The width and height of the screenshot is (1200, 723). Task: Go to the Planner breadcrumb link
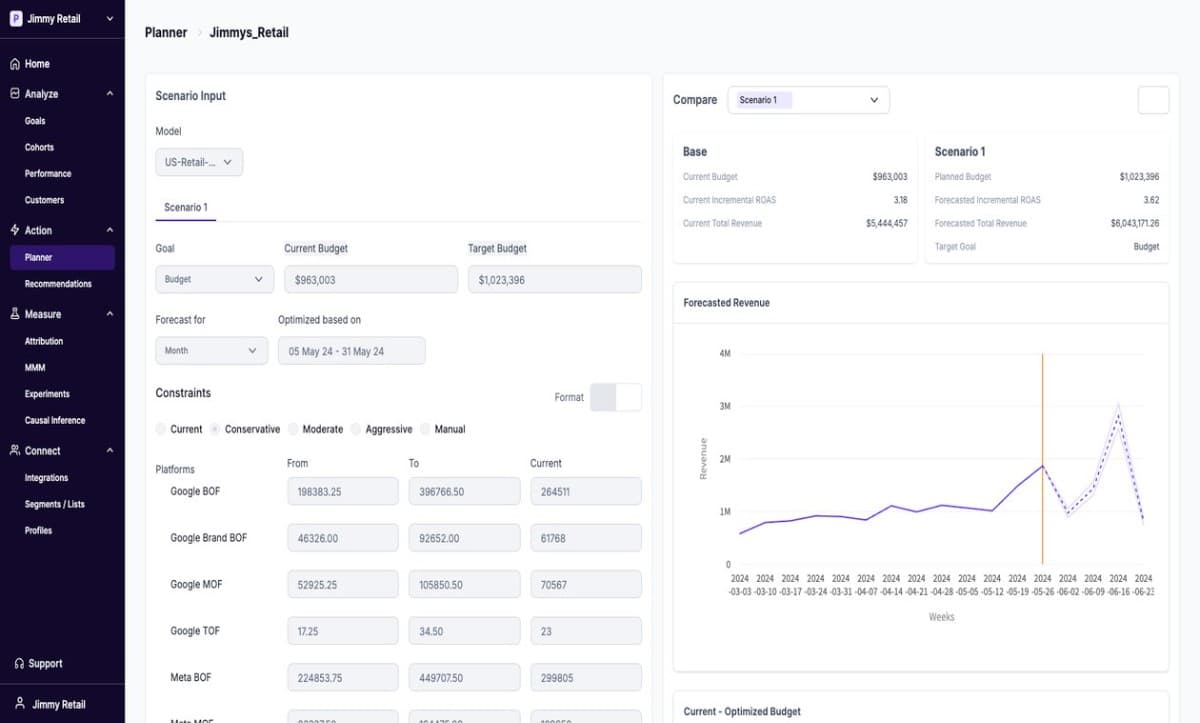point(166,33)
